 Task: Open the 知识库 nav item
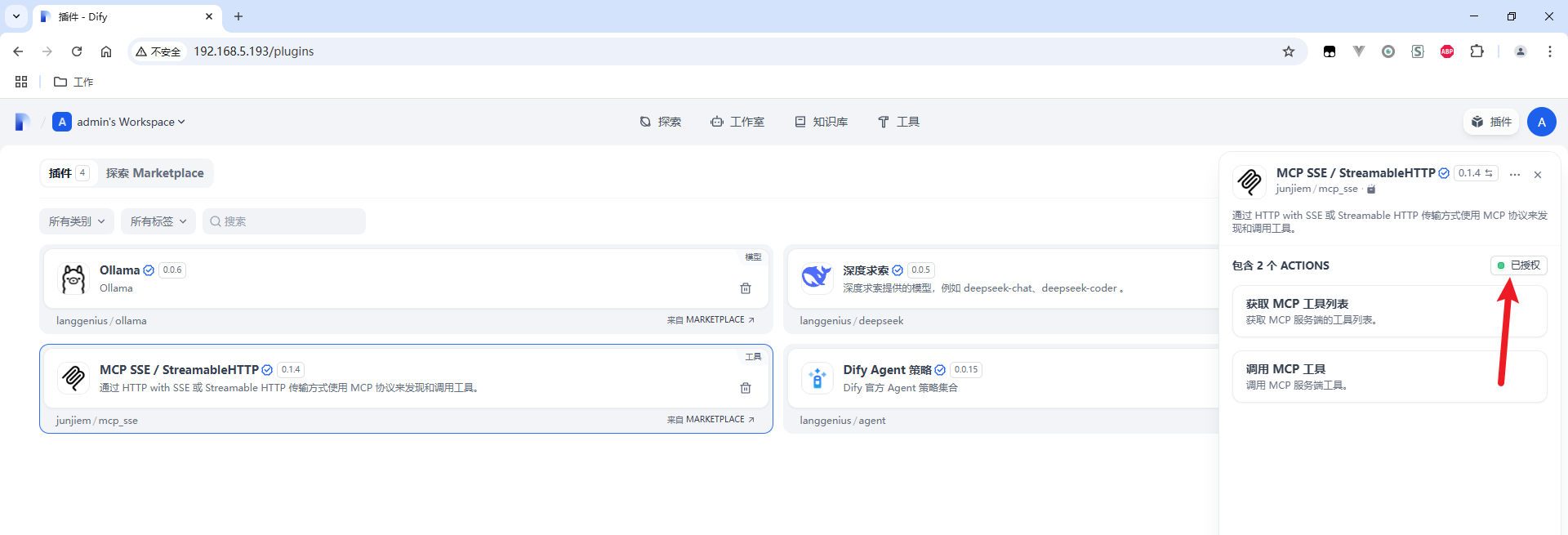pos(821,122)
